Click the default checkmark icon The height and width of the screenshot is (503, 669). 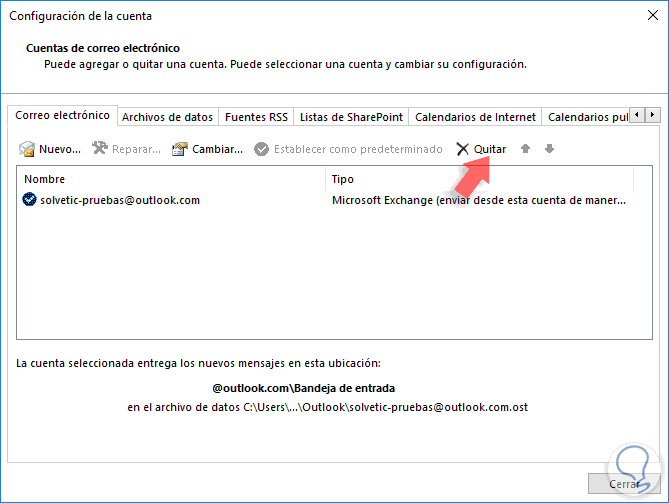[261, 149]
